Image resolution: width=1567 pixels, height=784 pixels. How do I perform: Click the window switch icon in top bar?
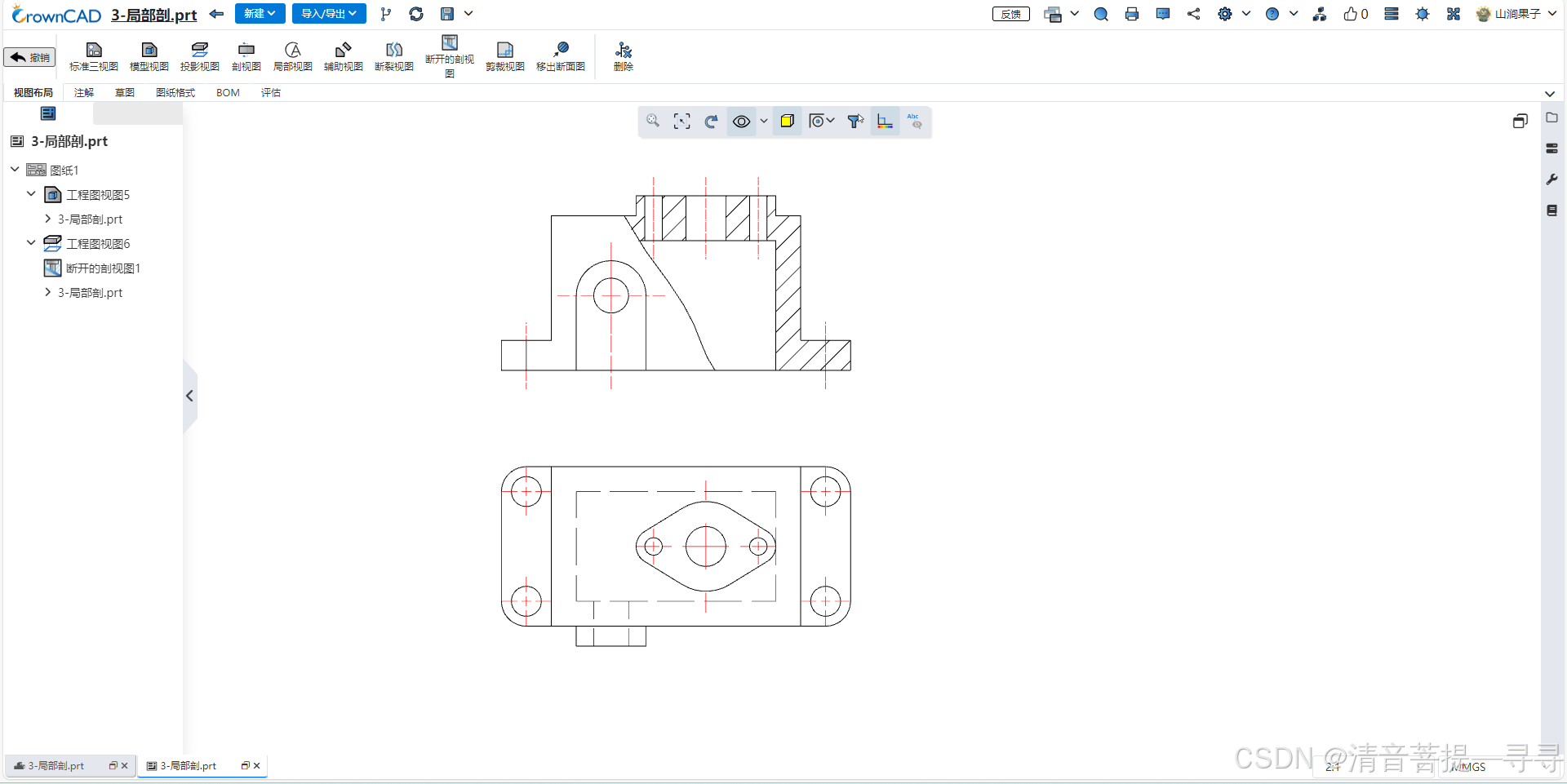(1053, 14)
